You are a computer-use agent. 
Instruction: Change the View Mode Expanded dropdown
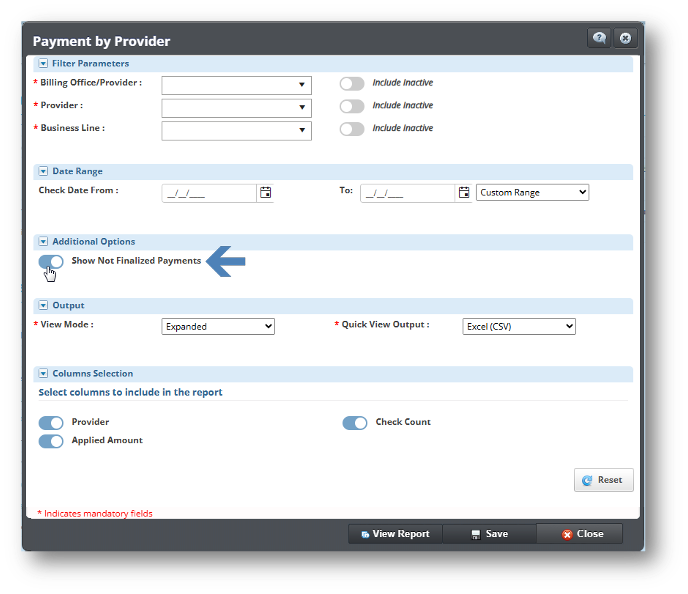click(218, 326)
